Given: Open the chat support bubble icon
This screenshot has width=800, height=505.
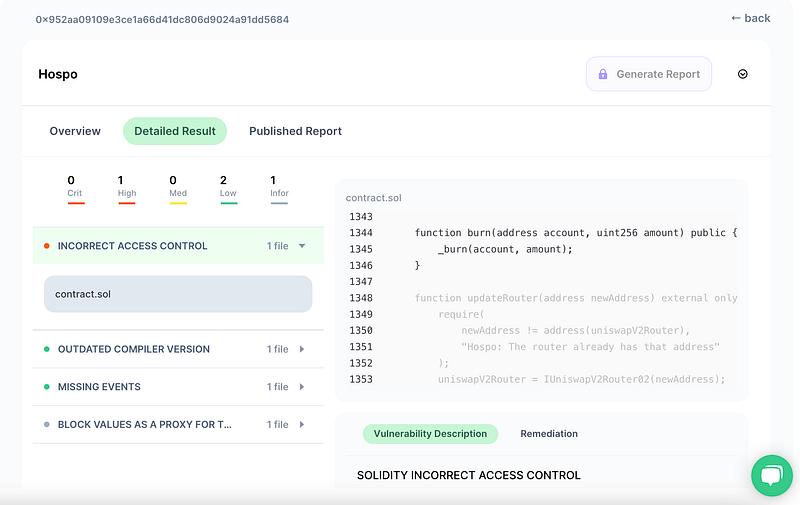Looking at the screenshot, I should coord(771,475).
